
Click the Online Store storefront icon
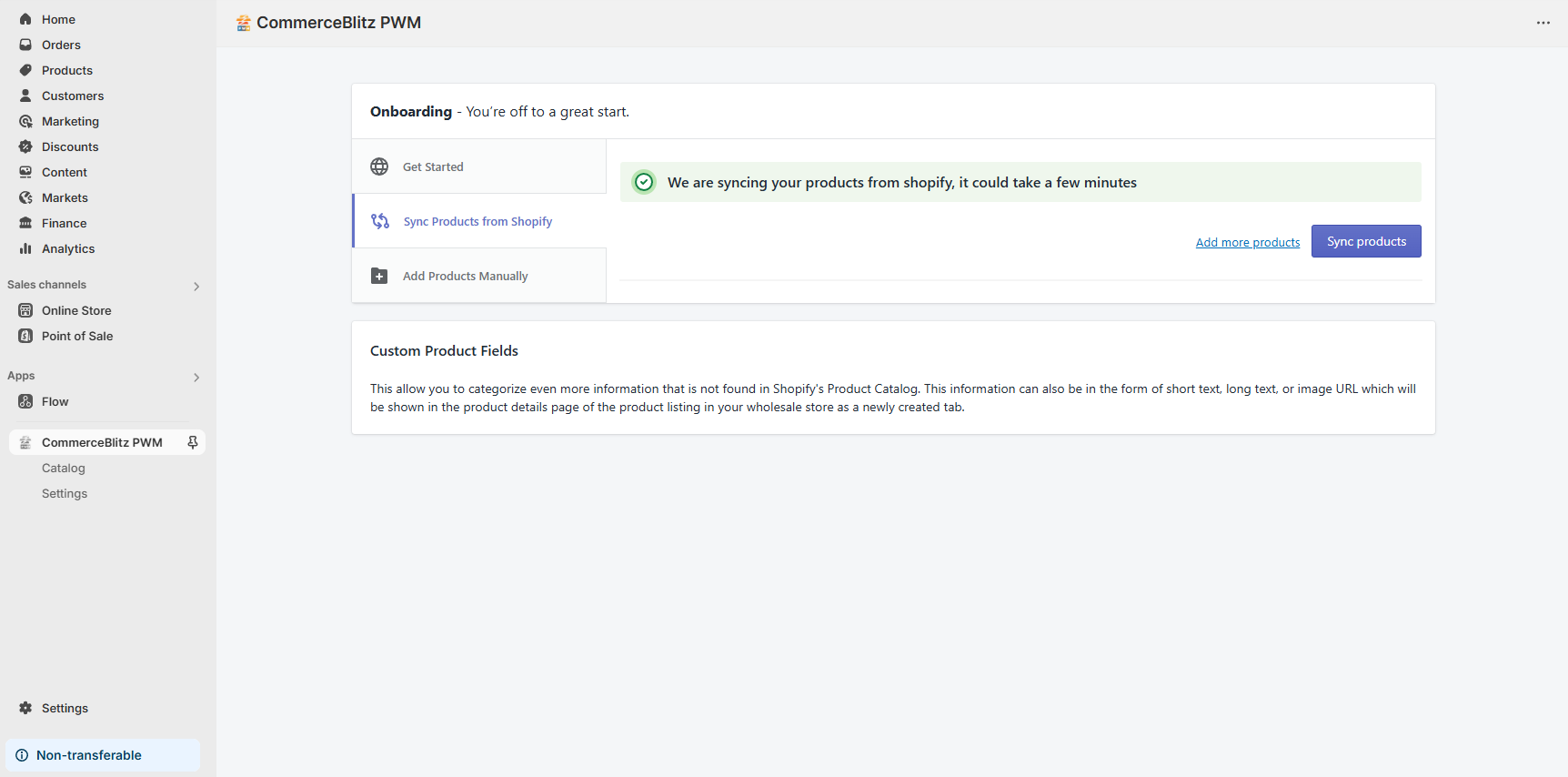pos(25,310)
